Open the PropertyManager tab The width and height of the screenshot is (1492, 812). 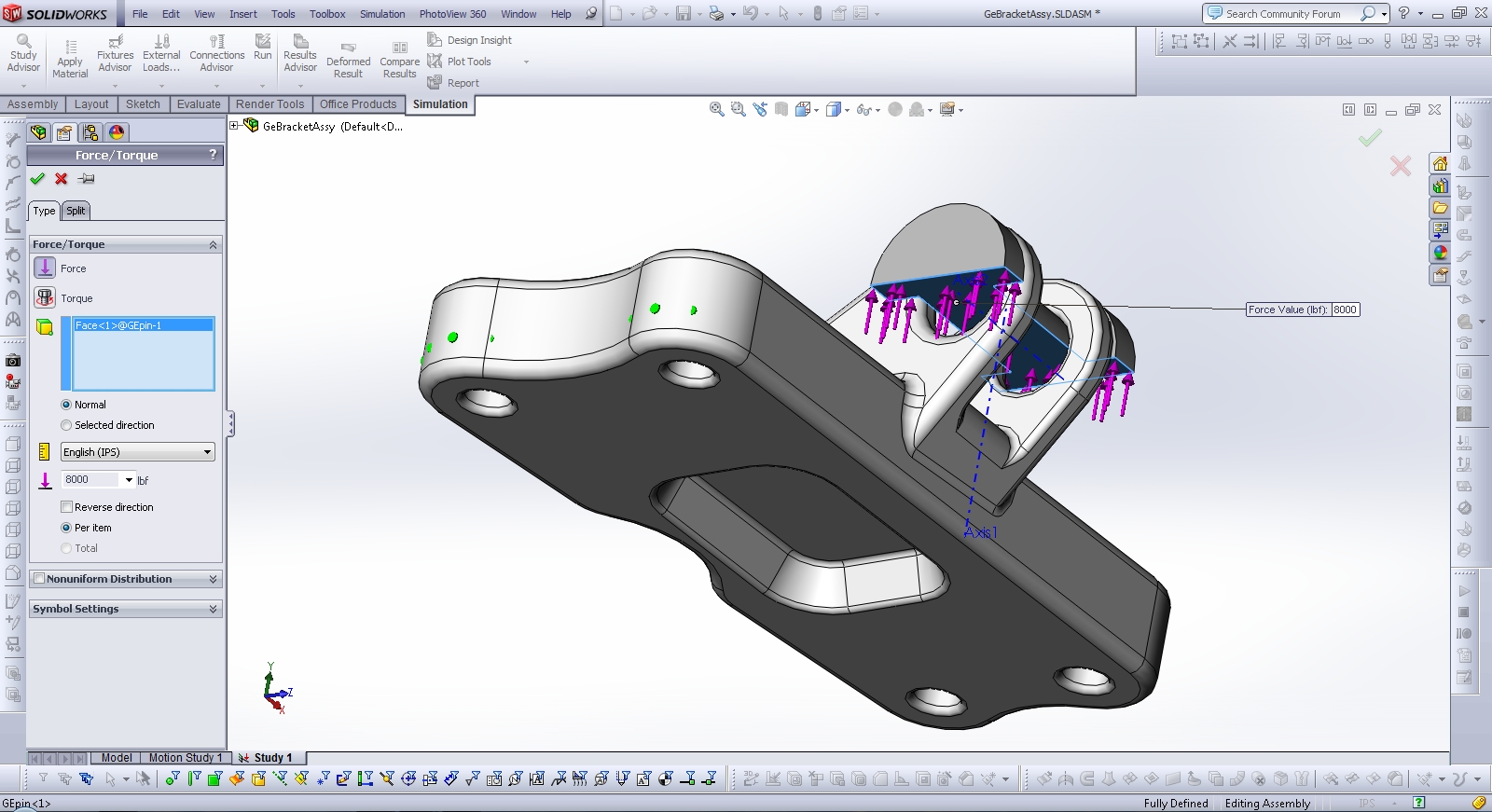pyautogui.click(x=64, y=132)
